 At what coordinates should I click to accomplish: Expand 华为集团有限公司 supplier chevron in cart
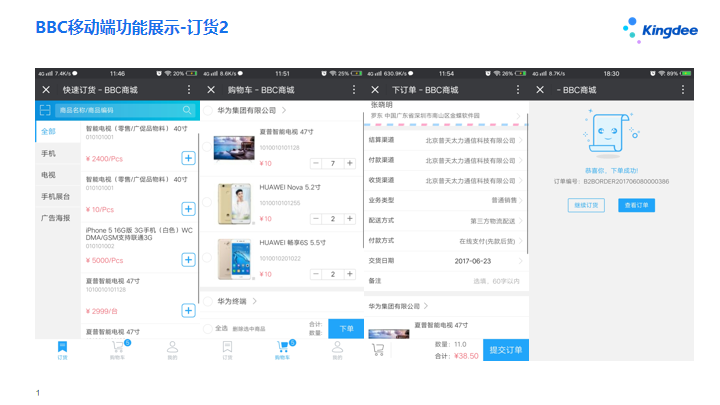284,111
